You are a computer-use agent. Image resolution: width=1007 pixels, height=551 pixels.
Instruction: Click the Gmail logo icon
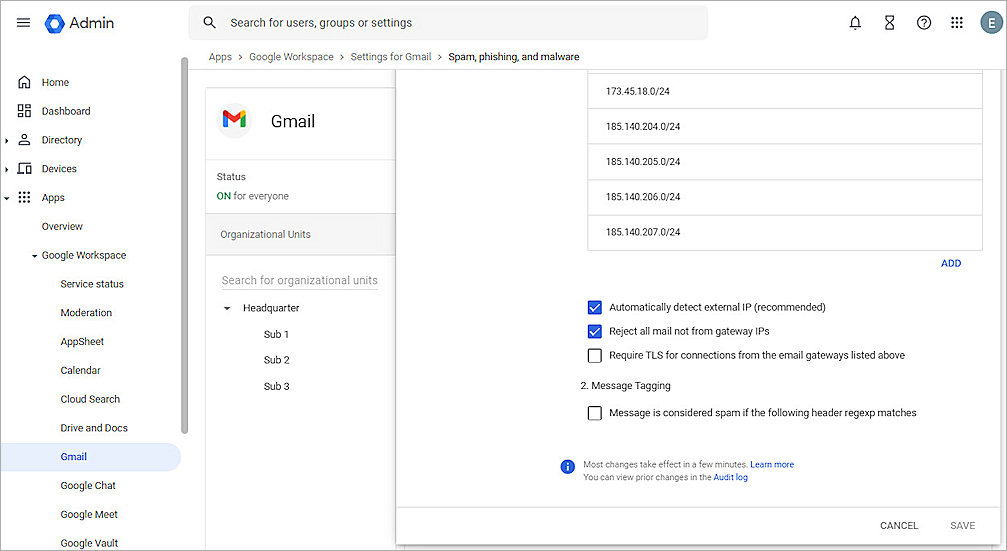click(x=234, y=120)
